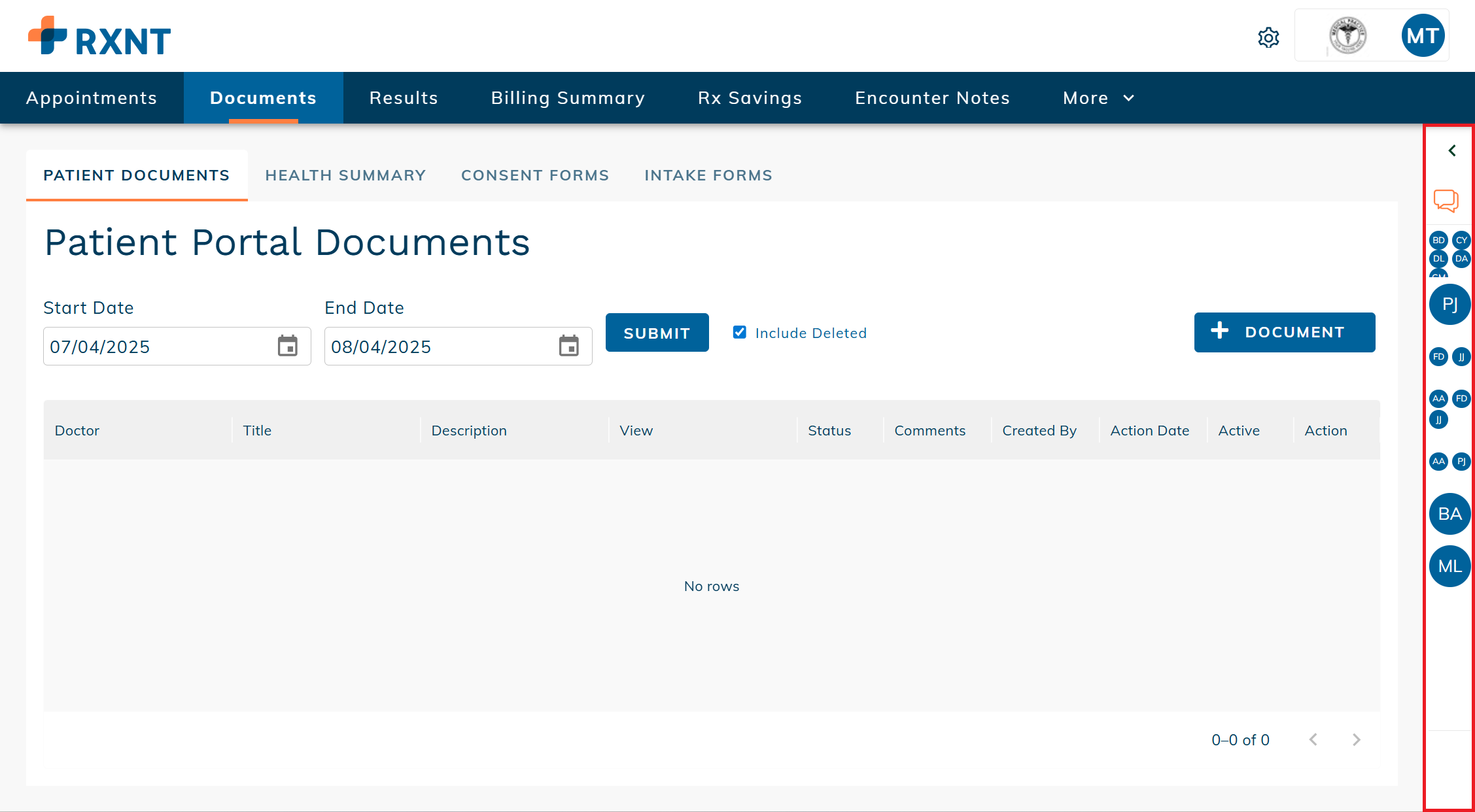
Task: Click the RXNT logo
Action: (98, 36)
